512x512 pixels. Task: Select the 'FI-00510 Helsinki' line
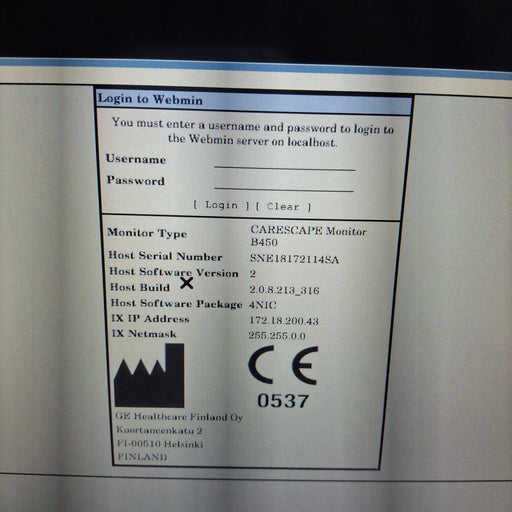tap(160, 444)
